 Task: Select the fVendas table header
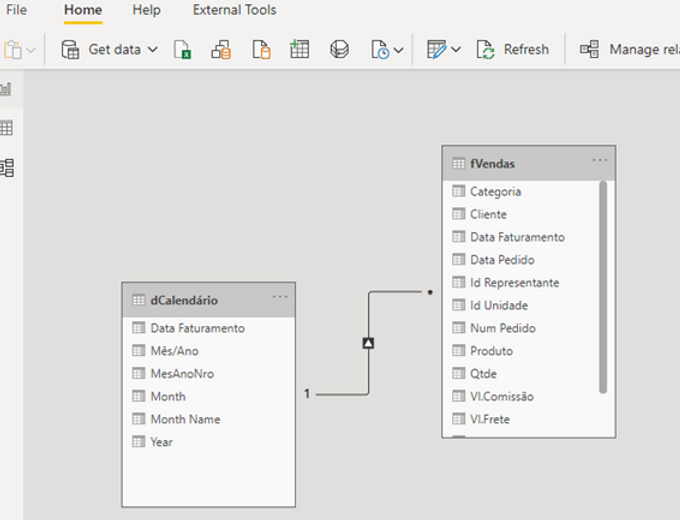[529, 164]
